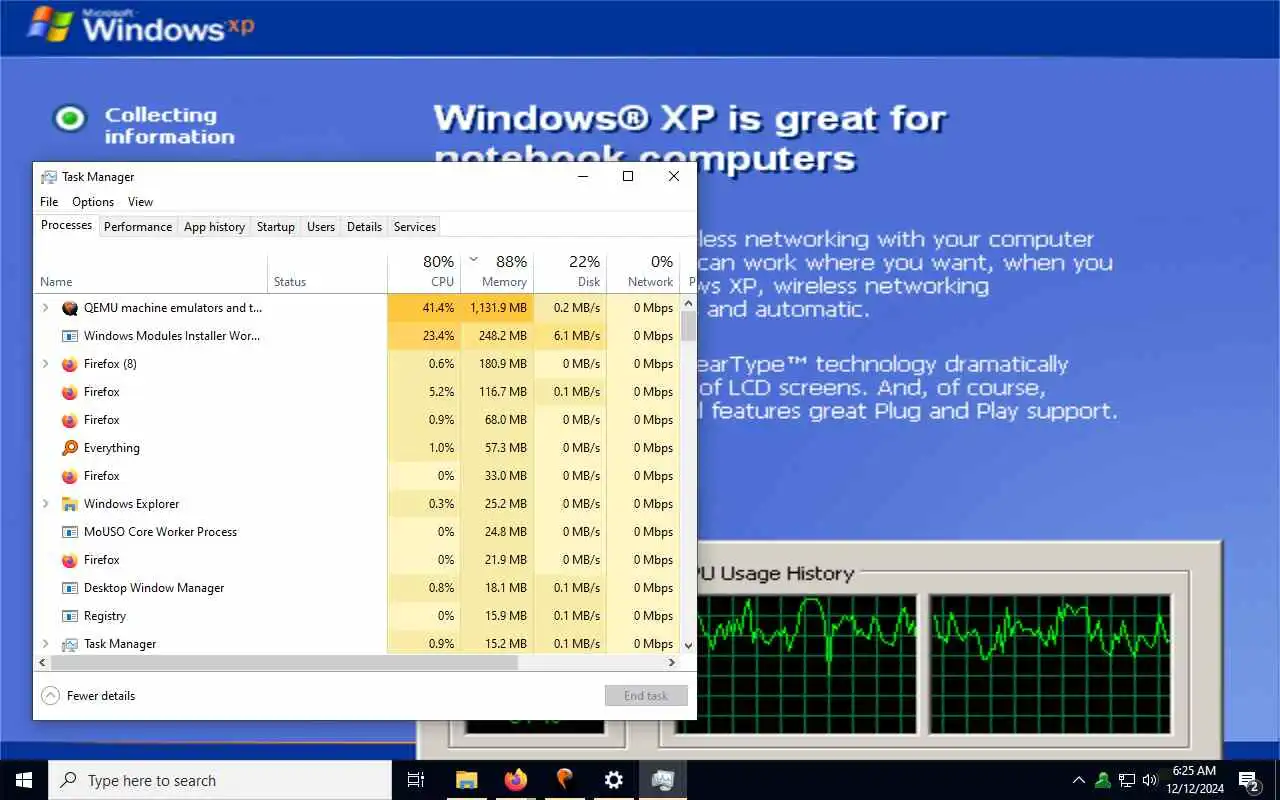Switch to Task Manager taskbar button
Viewport: 1280px width, 800px height.
(x=662, y=780)
